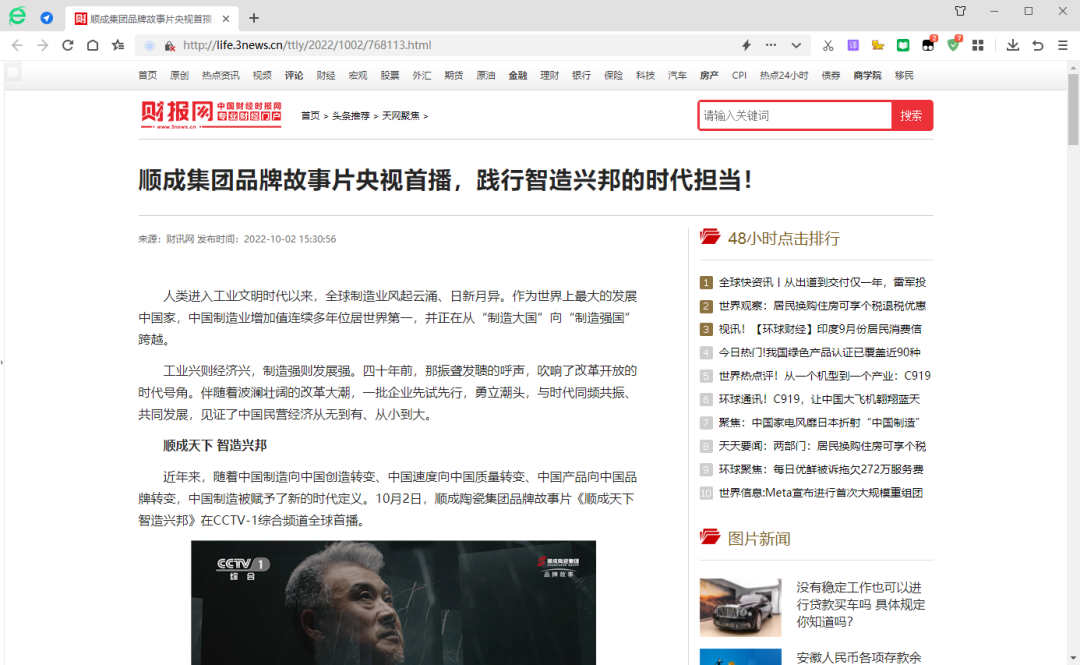
Task: Click the scrollbar down arrow
Action: [x=1073, y=659]
